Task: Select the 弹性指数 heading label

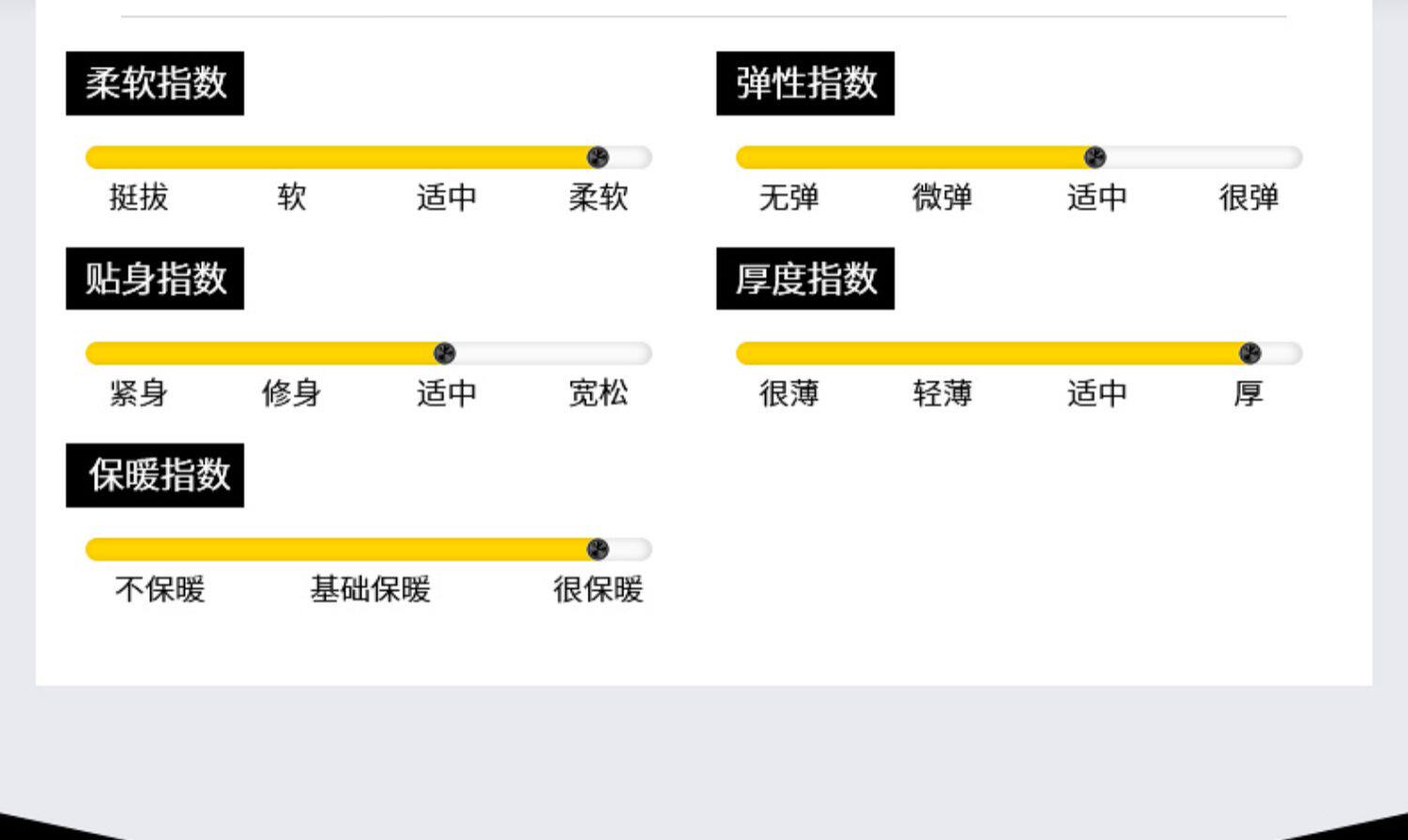Action: (805, 84)
